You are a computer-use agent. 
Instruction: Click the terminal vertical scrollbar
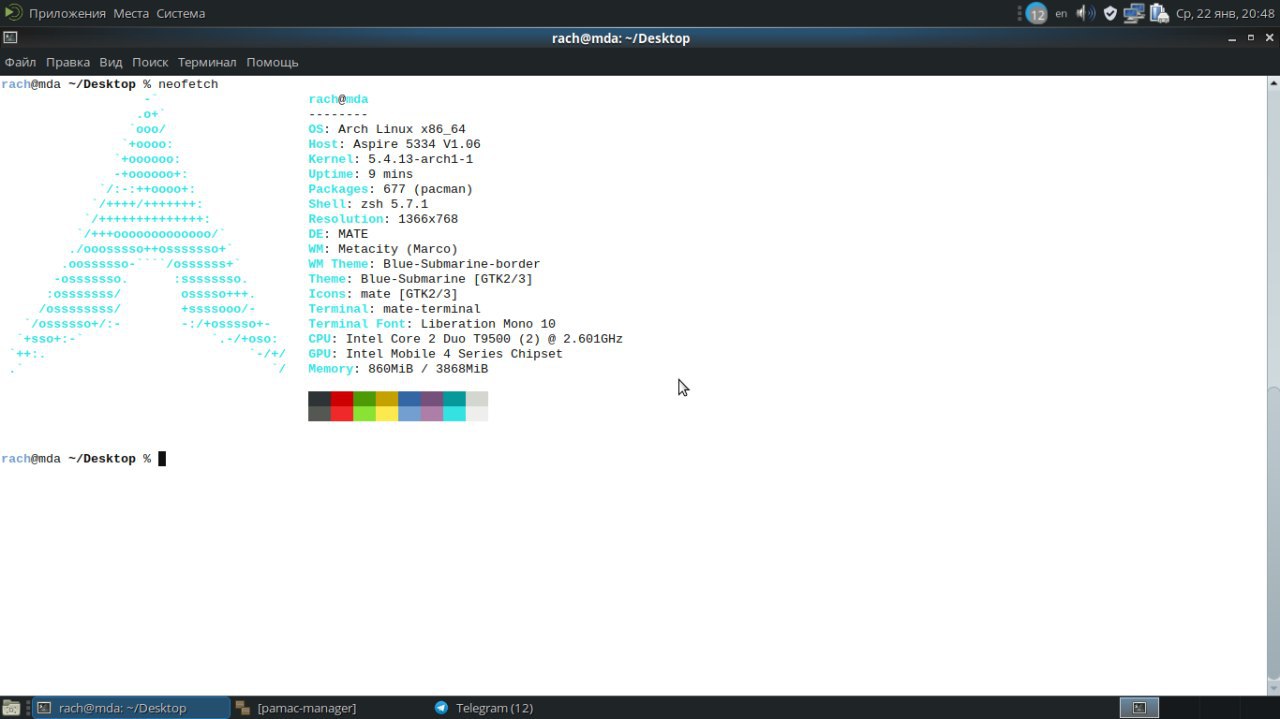coord(1273,385)
